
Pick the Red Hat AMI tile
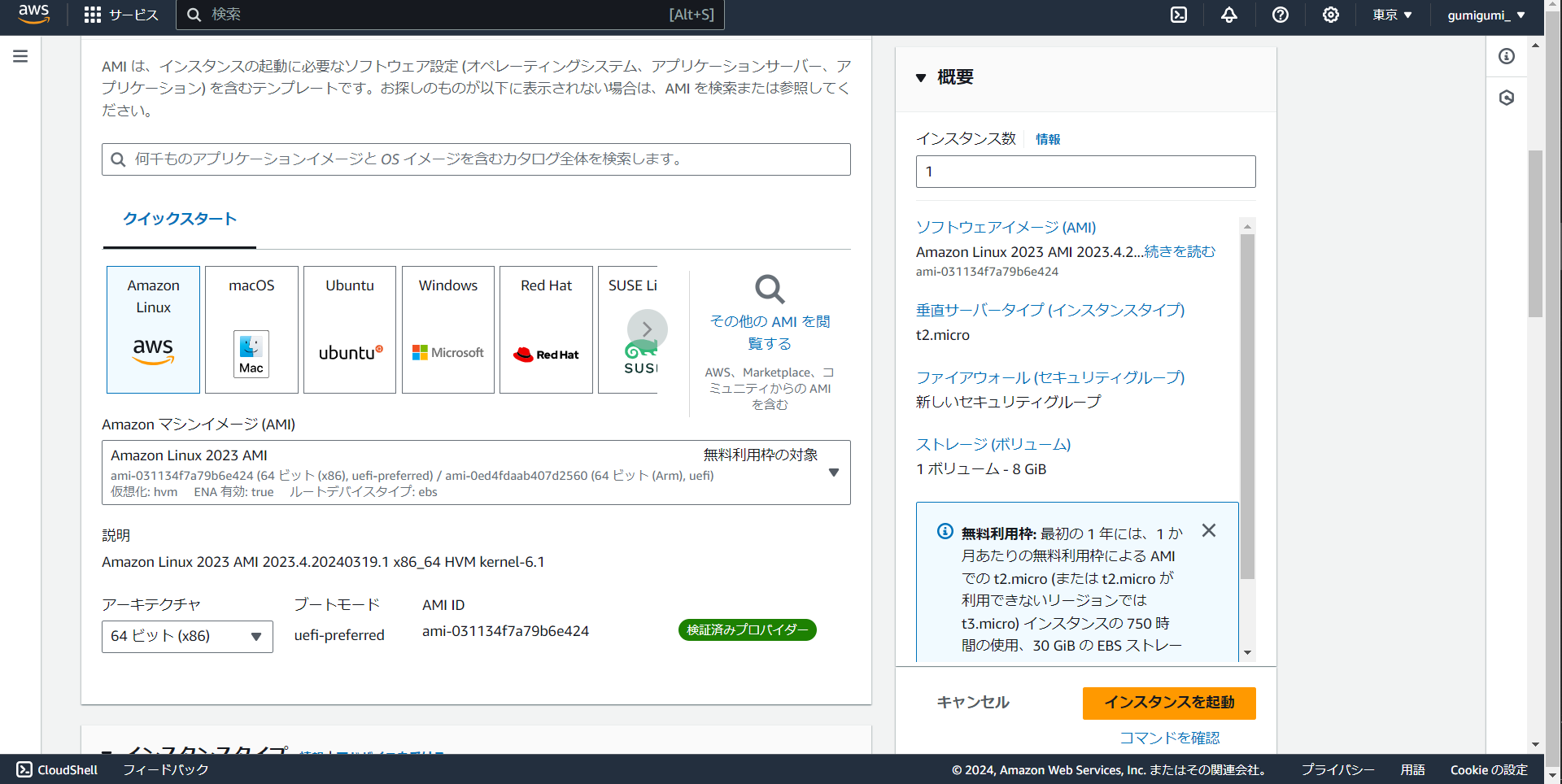click(x=545, y=329)
